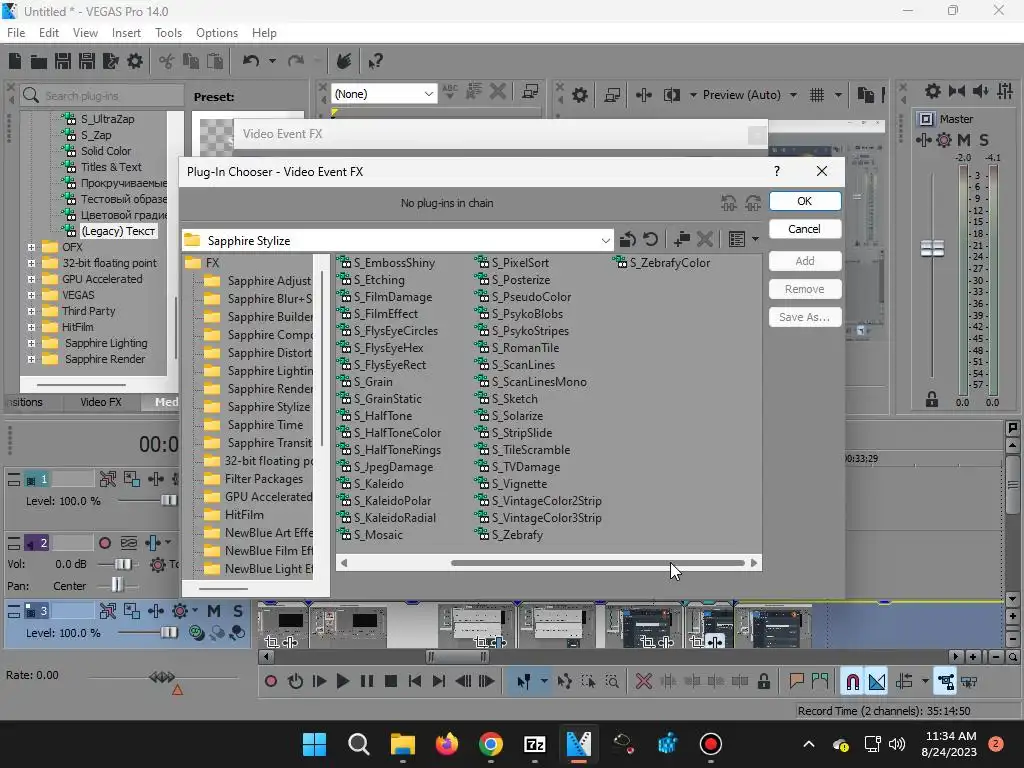Click the Master volume fader
Viewport: 1024px width, 768px height.
(932, 248)
